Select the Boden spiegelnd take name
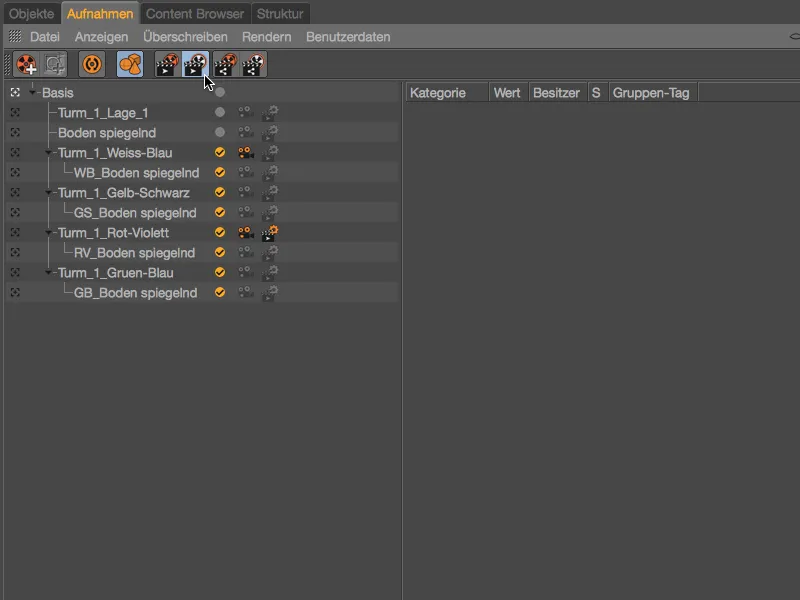This screenshot has height=600, width=800. point(107,133)
